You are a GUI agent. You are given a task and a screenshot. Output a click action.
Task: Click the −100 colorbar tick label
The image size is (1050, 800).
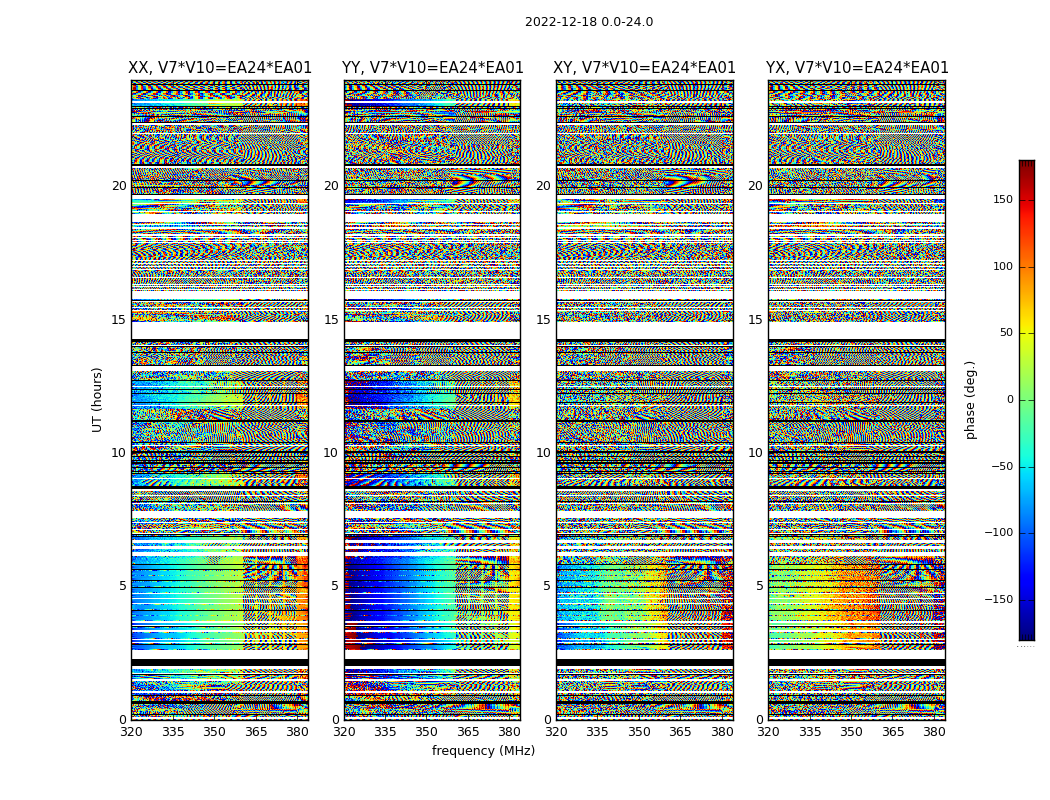999,532
